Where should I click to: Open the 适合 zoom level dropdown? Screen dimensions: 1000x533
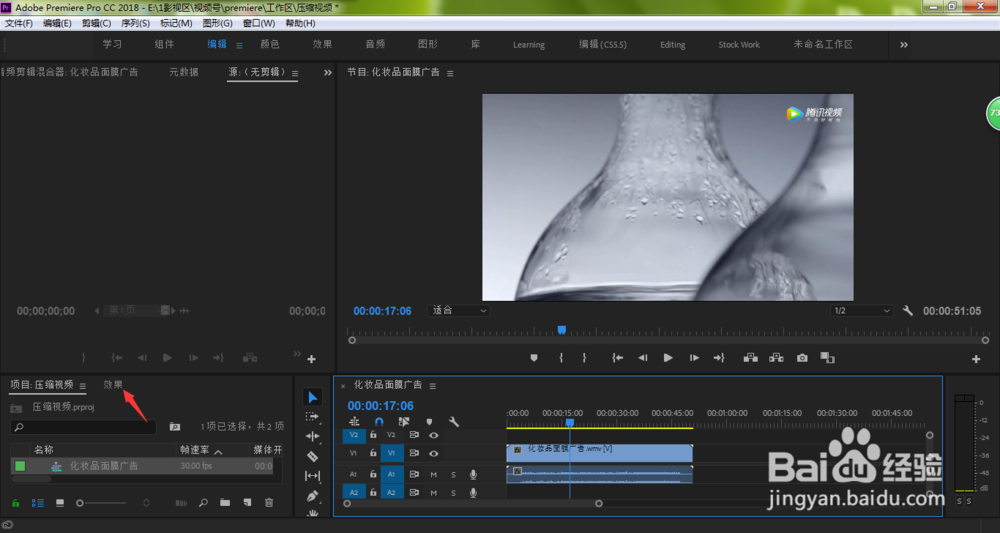click(x=460, y=310)
